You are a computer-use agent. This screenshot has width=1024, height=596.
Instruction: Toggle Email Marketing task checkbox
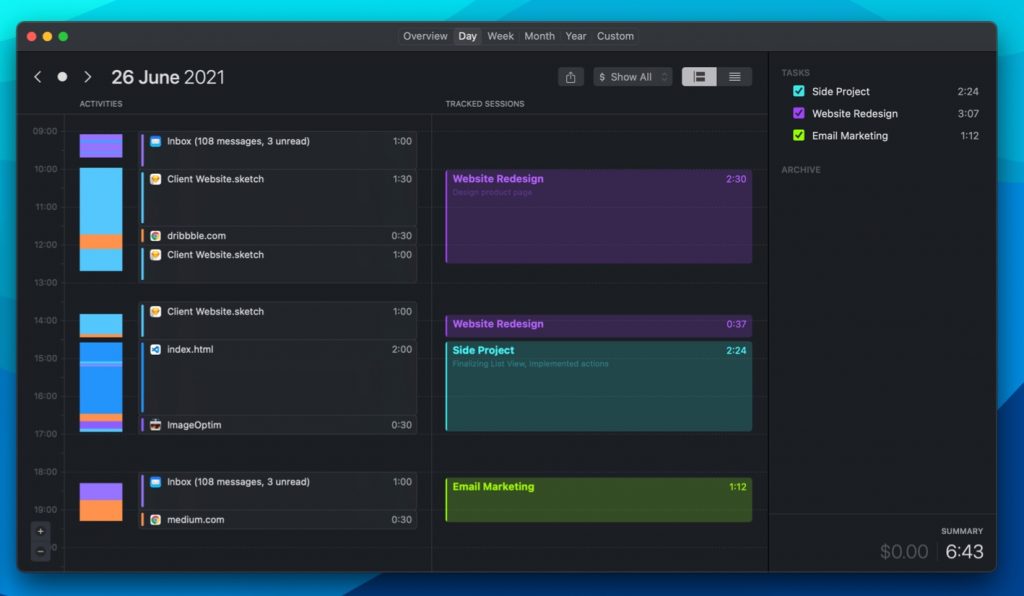pos(799,136)
